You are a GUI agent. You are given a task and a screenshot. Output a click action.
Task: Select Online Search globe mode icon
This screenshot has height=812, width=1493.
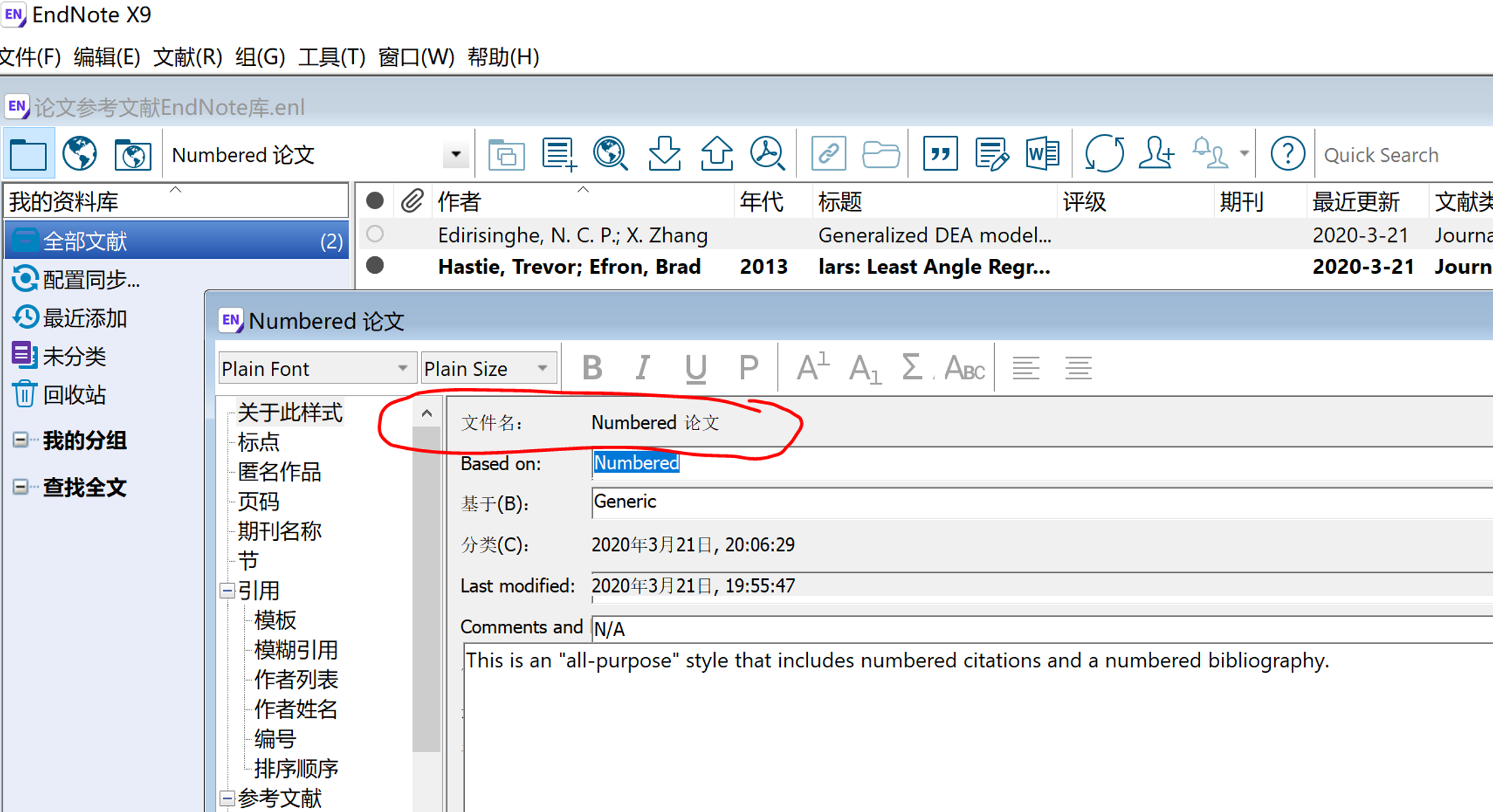pyautogui.click(x=80, y=154)
